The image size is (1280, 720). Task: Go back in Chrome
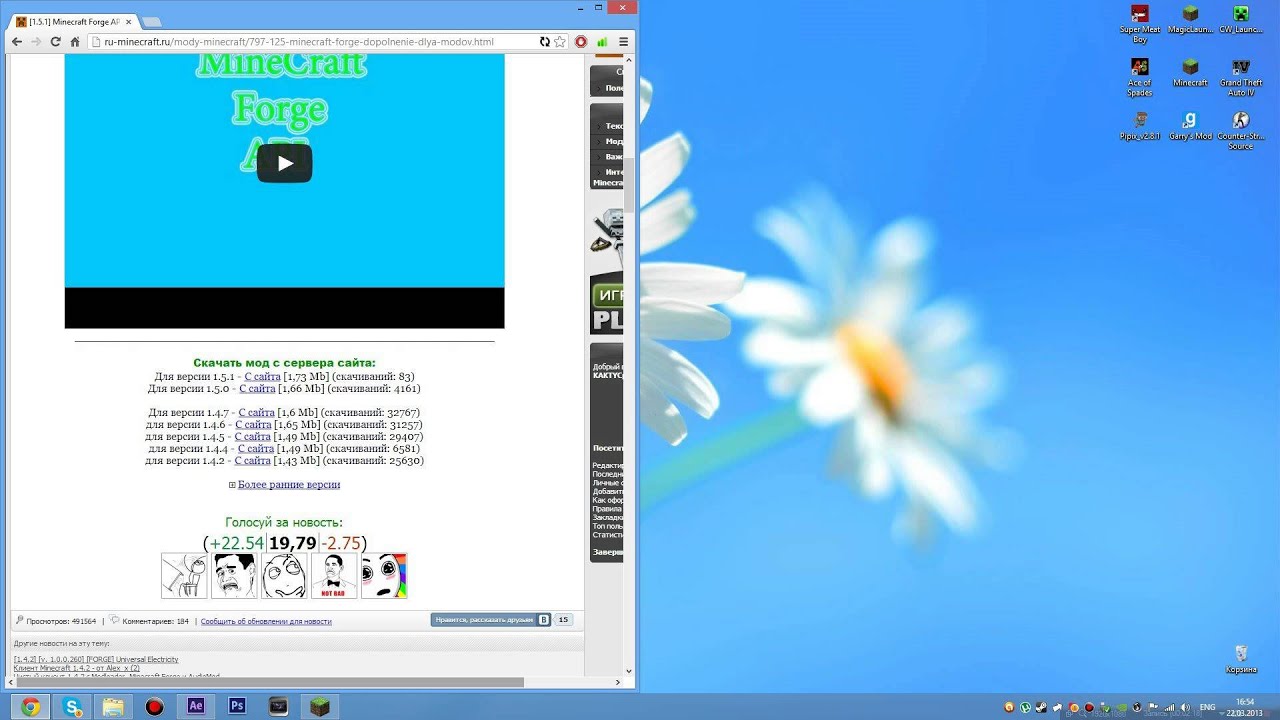click(17, 42)
